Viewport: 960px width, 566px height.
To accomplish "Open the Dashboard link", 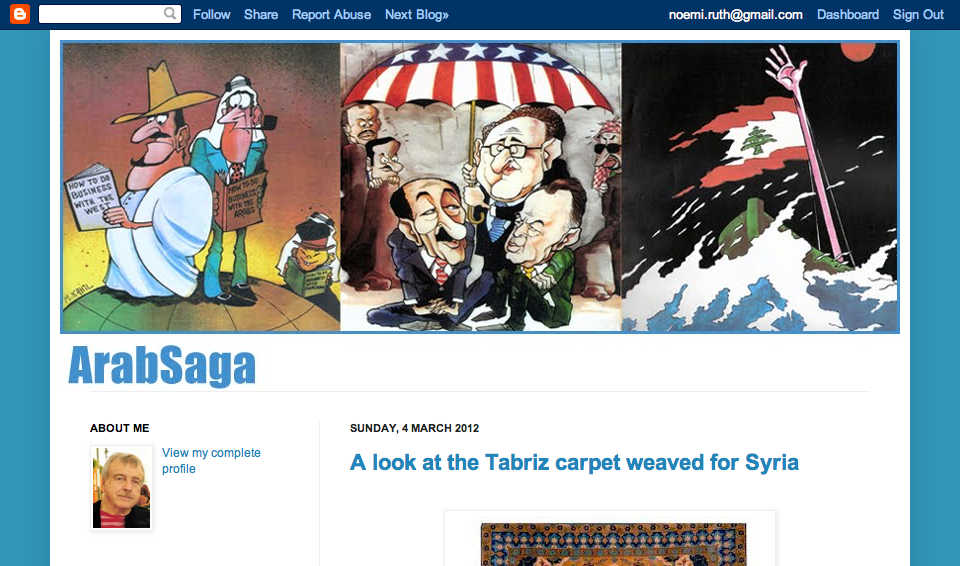I will click(847, 15).
